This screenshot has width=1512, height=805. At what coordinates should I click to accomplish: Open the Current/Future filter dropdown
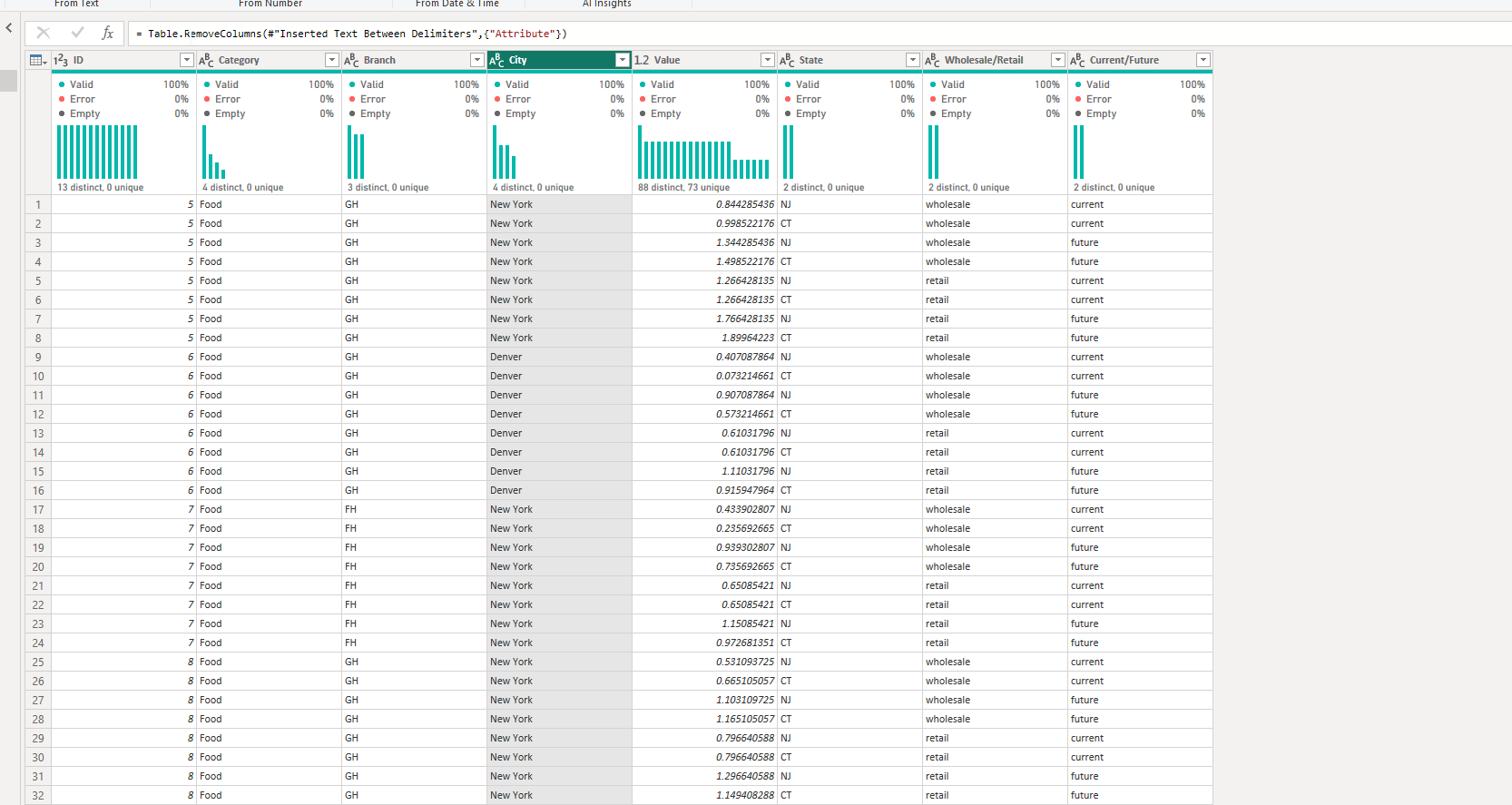1203,60
